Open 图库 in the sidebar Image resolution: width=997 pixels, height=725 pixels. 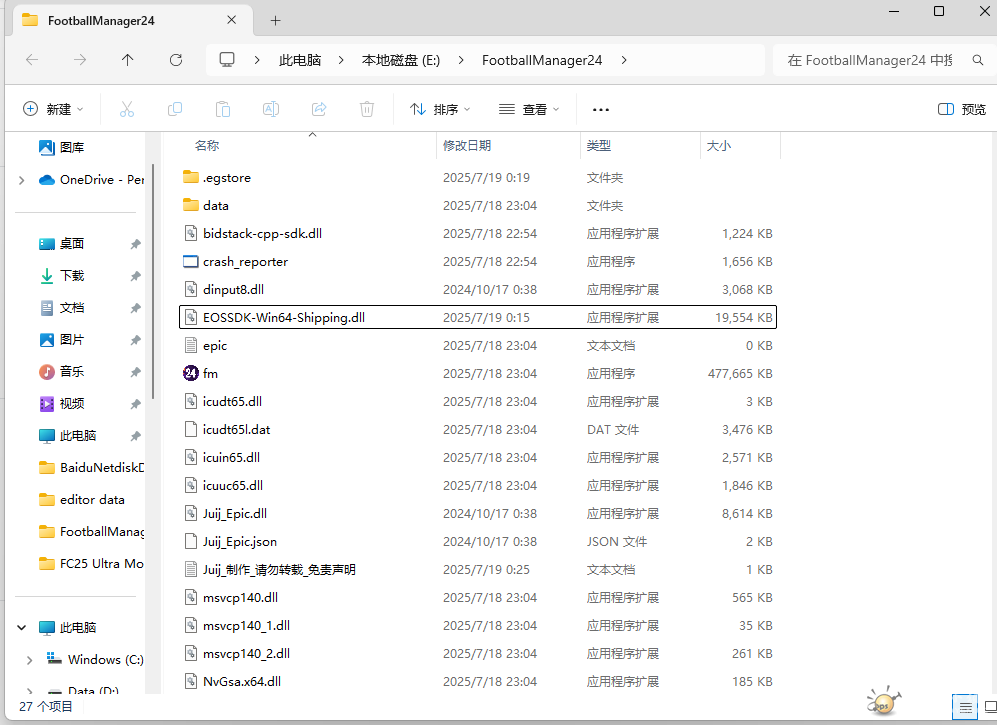click(x=61, y=148)
